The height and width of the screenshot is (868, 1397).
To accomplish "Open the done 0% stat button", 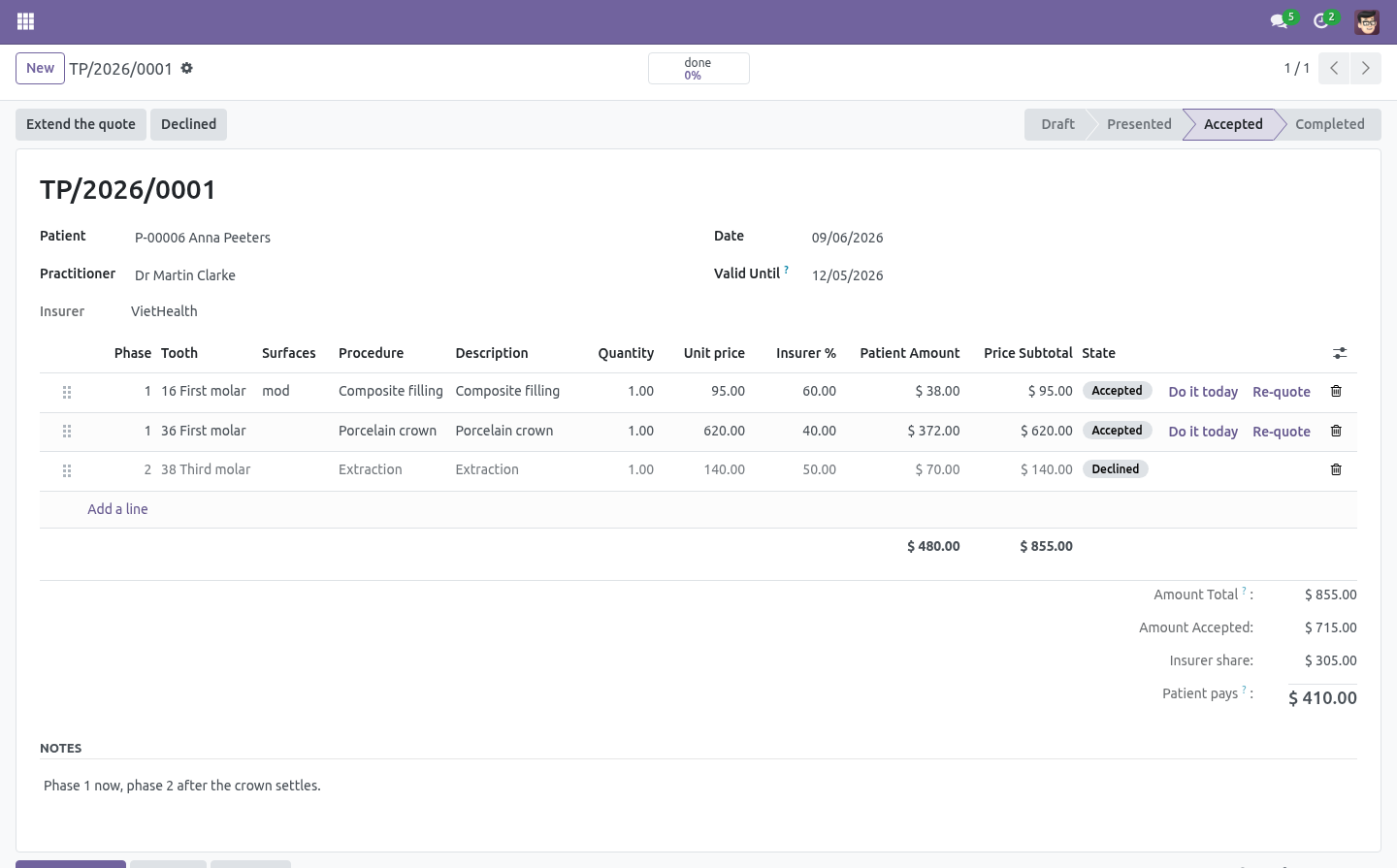I will pos(698,69).
